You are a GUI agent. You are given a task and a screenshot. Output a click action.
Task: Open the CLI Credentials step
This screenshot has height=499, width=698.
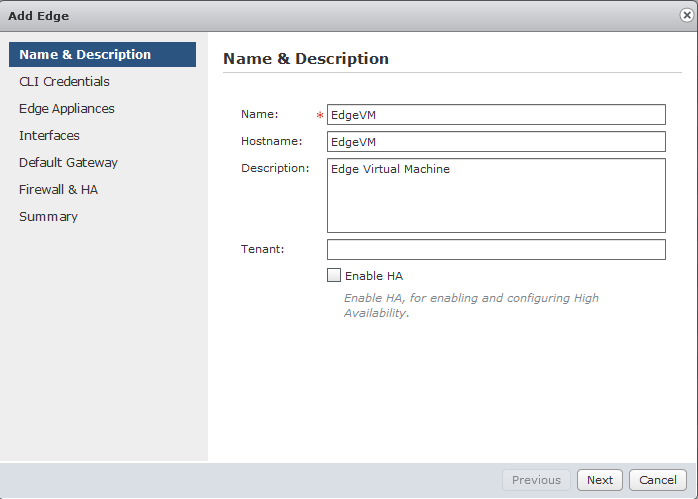click(x=64, y=82)
